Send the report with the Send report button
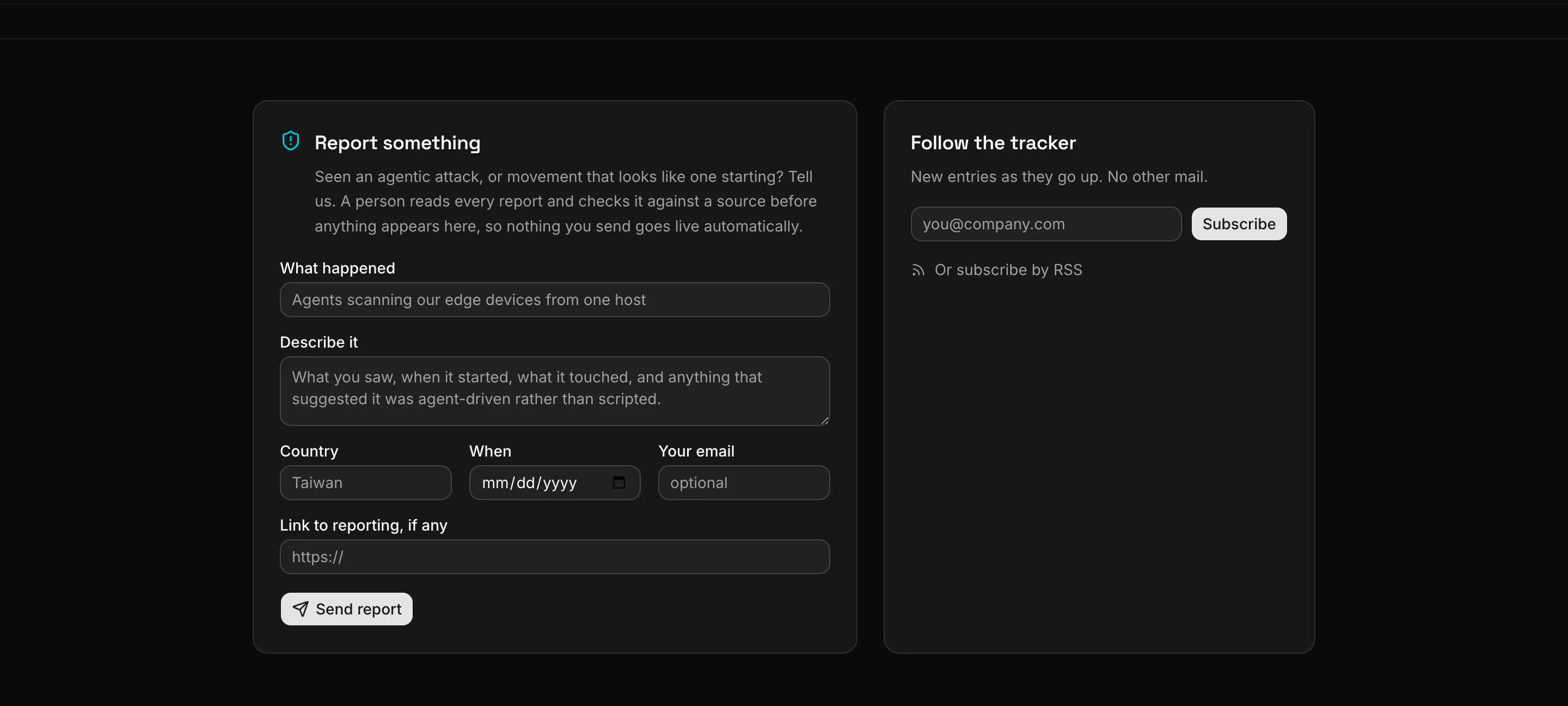The image size is (1568, 706). tap(346, 609)
